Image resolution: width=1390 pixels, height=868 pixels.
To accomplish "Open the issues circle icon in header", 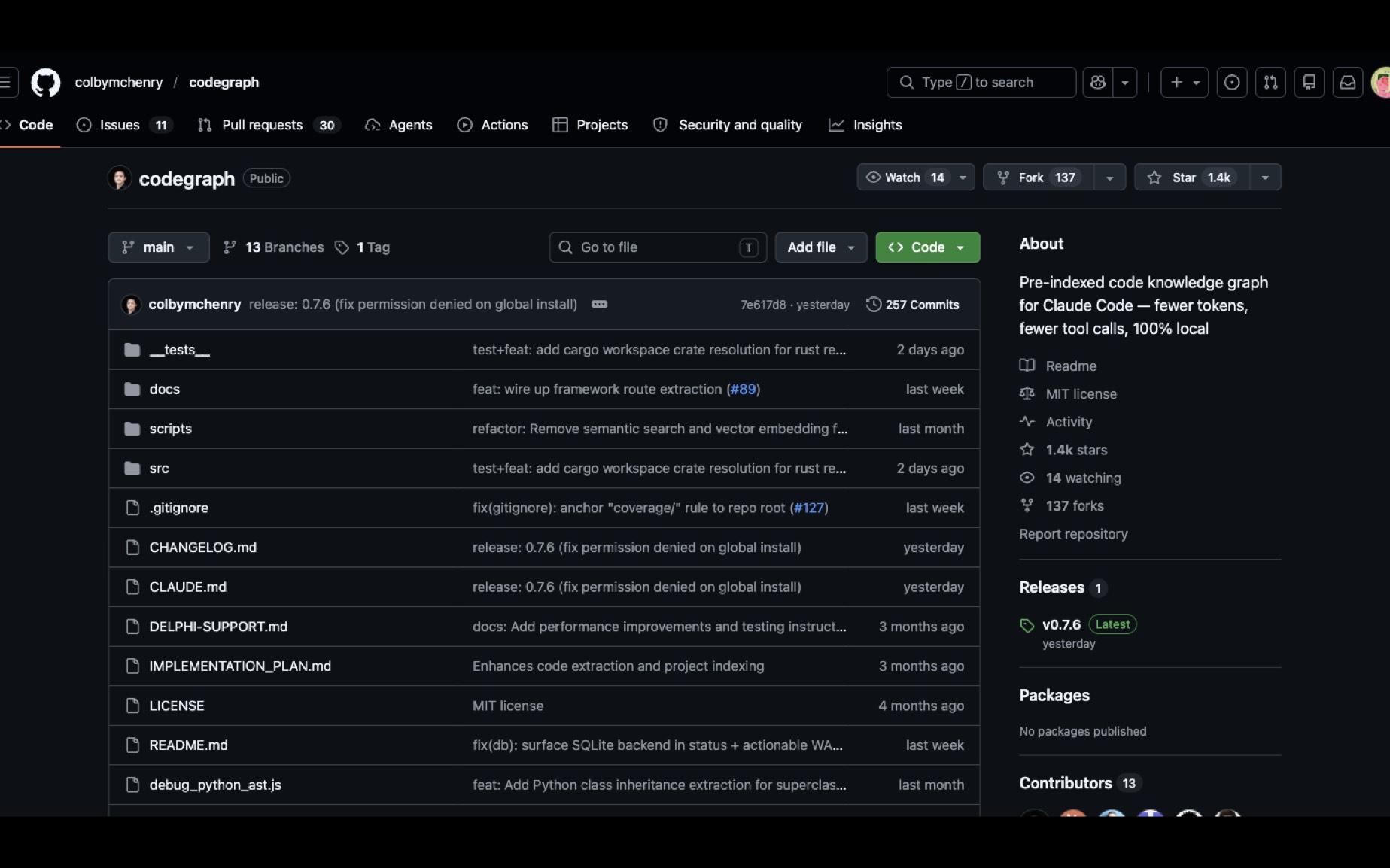I will click(x=1232, y=83).
